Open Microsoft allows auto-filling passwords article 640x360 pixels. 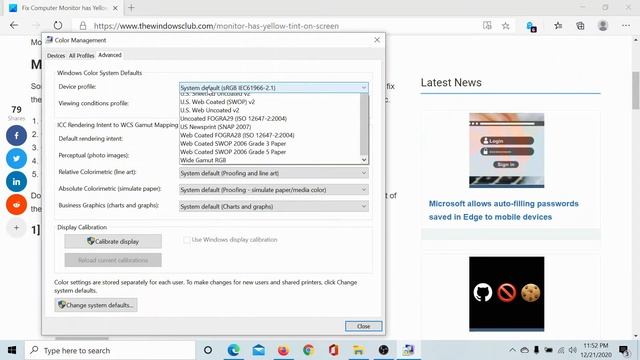pyautogui.click(x=504, y=210)
